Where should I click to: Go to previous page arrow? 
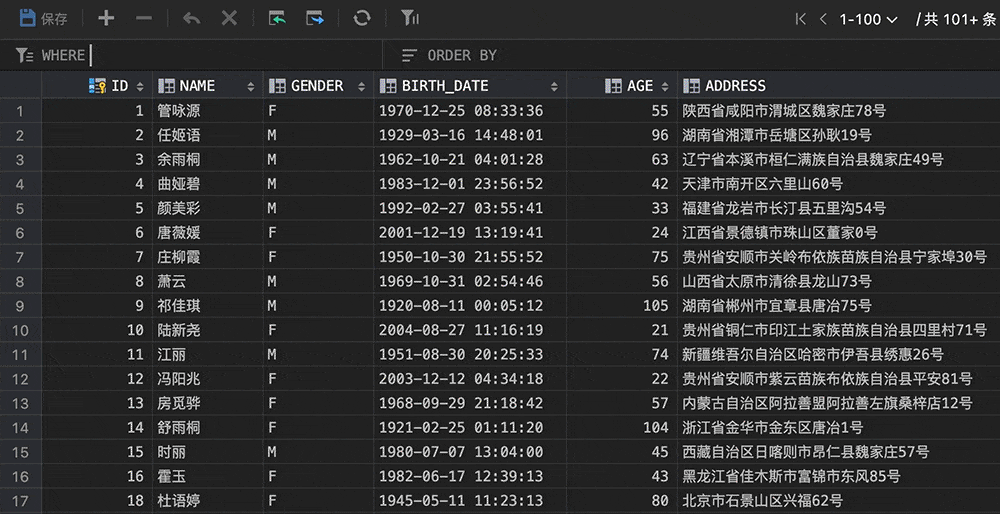click(823, 18)
